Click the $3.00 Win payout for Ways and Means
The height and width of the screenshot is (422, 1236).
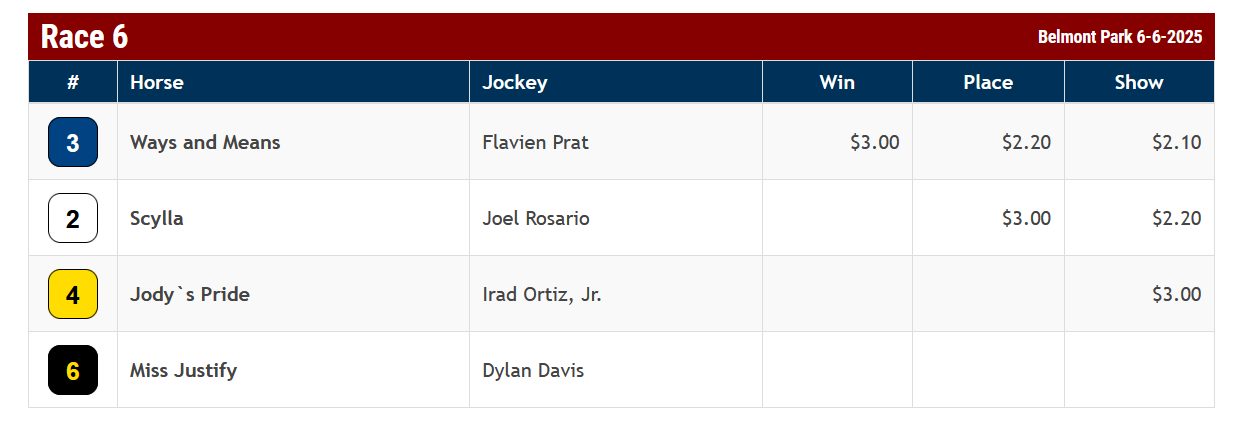pos(875,142)
